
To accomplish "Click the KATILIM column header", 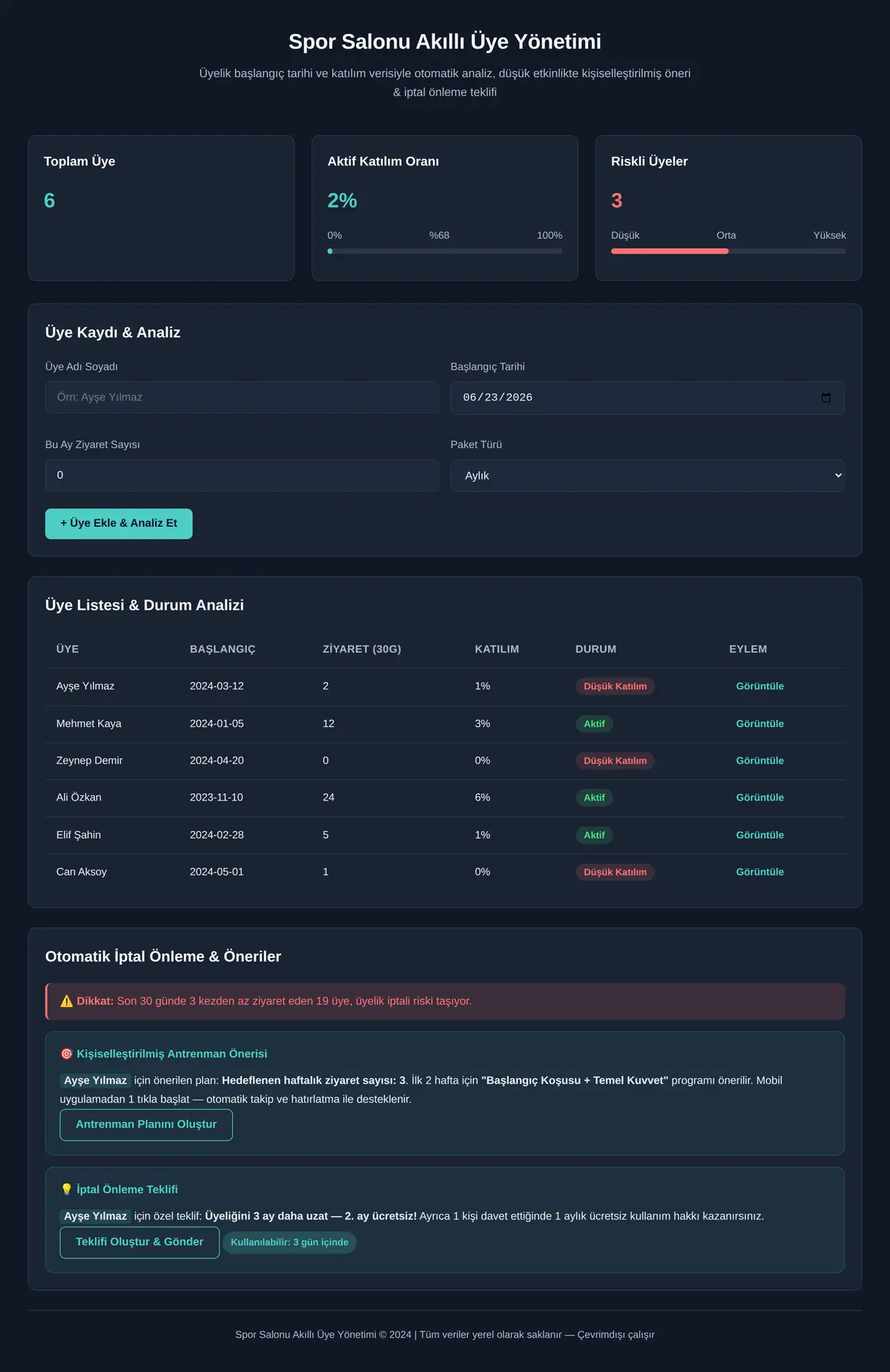I will (x=497, y=649).
